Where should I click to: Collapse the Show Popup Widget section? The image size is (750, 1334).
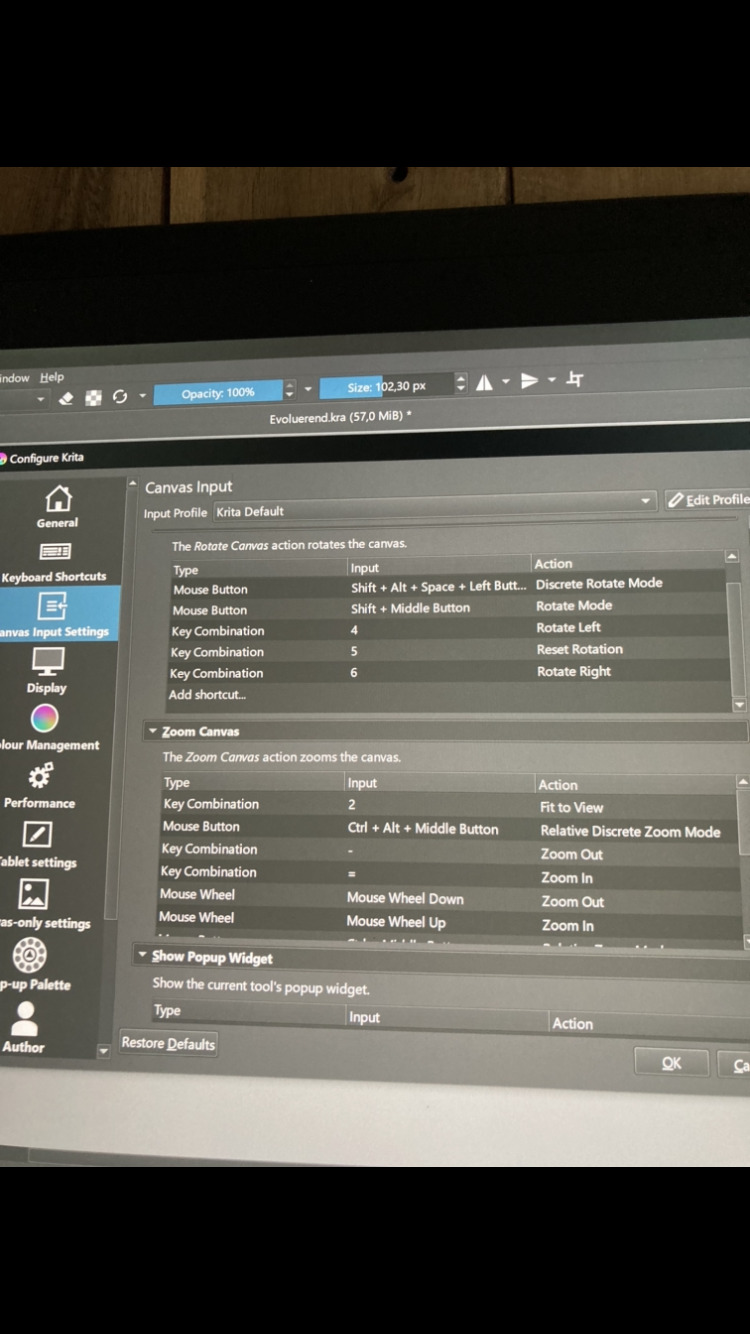143,956
